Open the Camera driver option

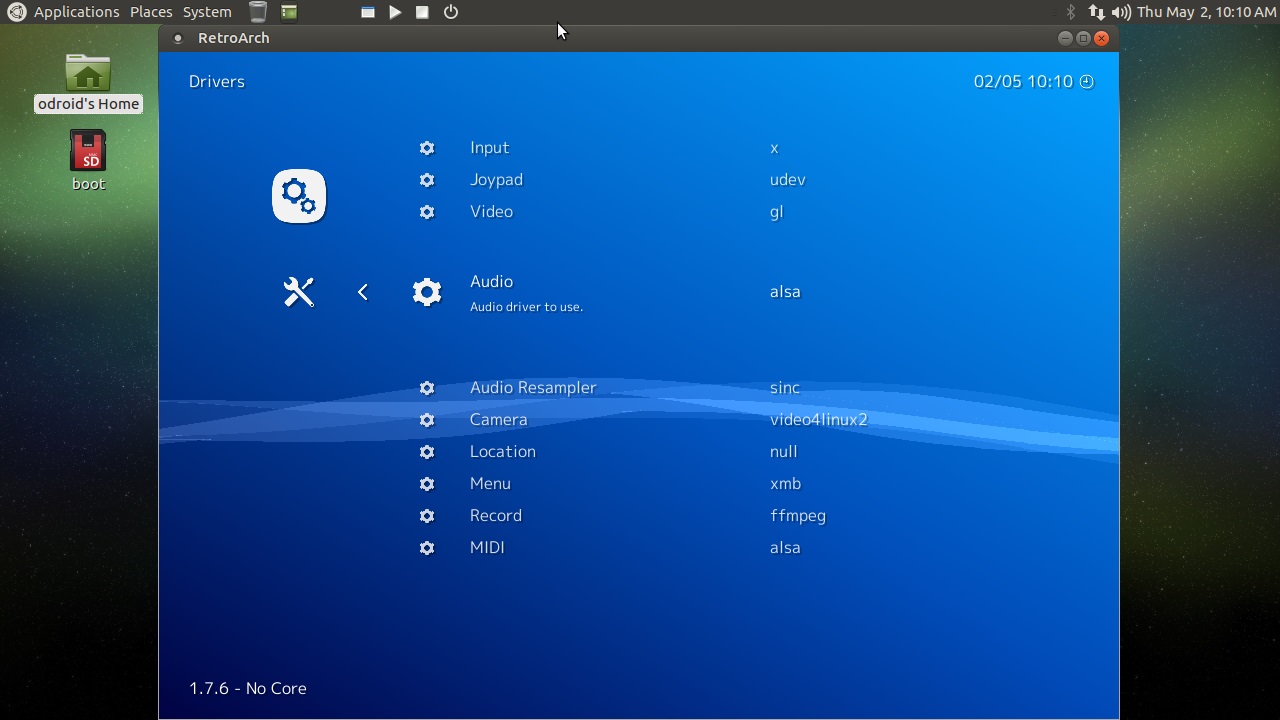point(498,420)
